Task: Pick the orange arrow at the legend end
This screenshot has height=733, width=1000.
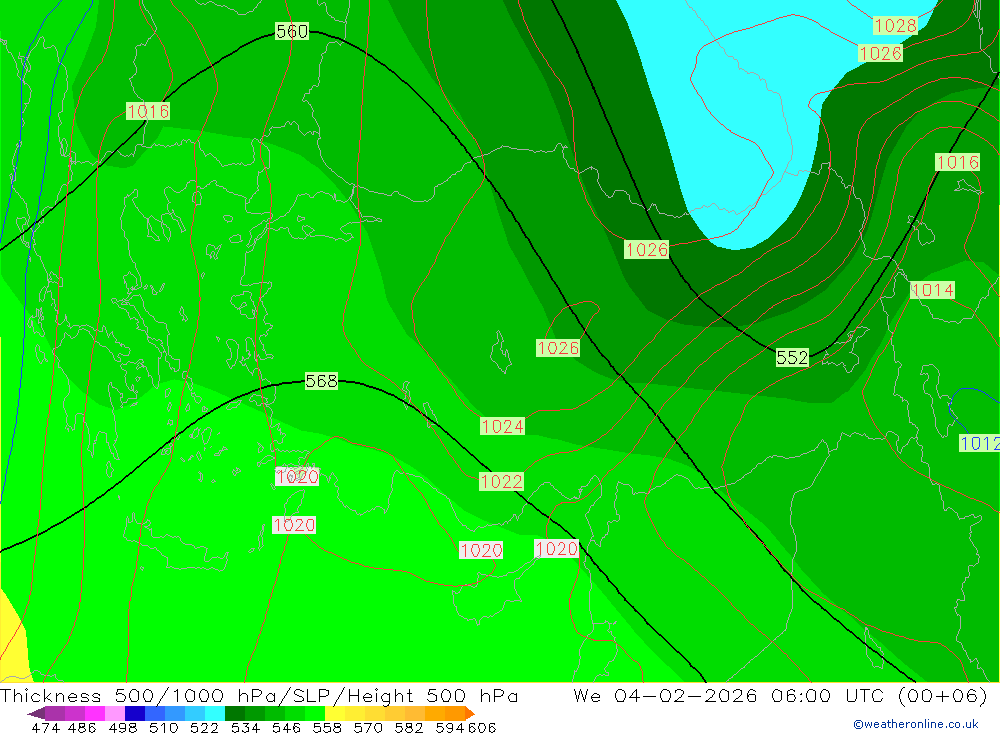Action: pyautogui.click(x=470, y=713)
